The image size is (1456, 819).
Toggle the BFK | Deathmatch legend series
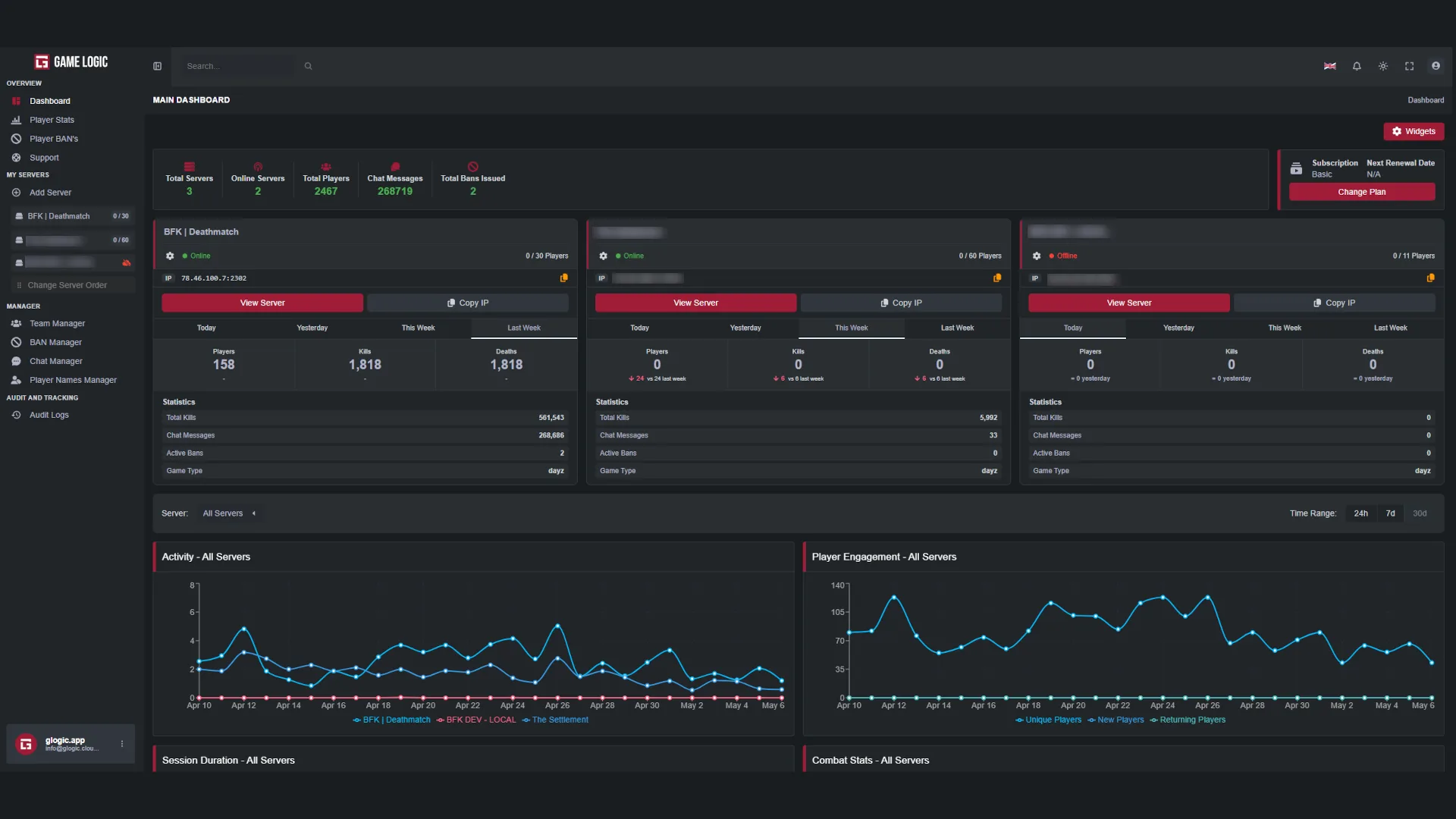point(392,720)
